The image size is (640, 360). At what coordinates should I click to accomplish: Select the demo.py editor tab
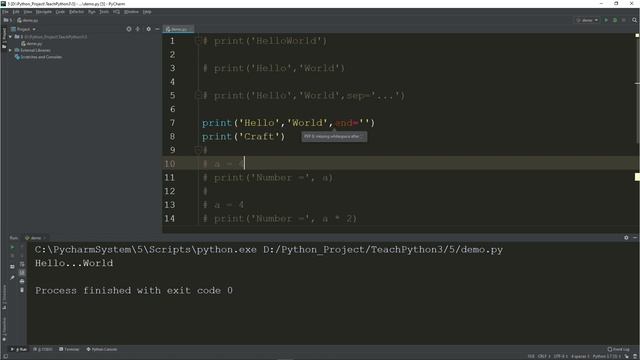point(177,29)
